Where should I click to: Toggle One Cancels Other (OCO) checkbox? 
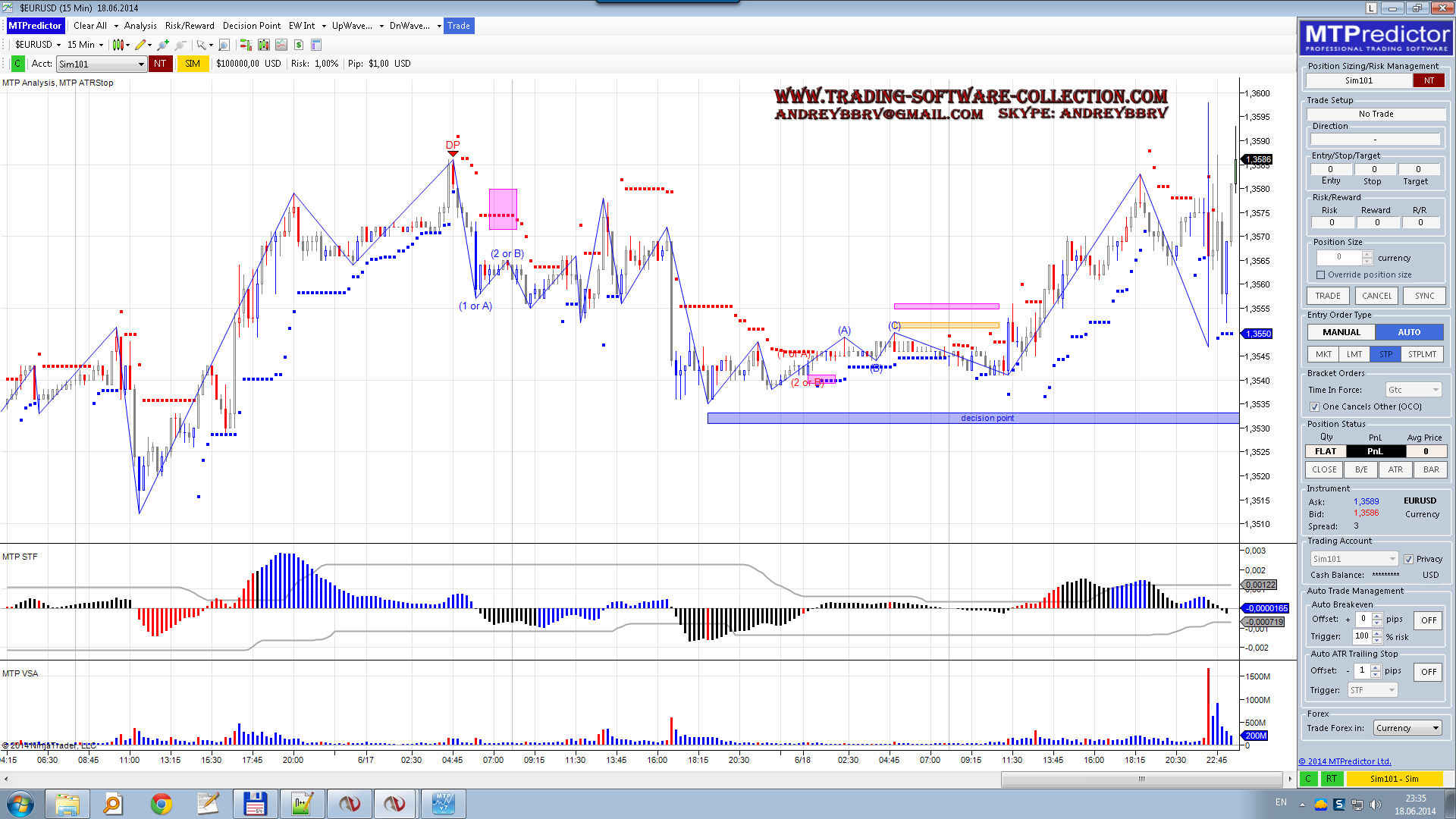click(x=1314, y=407)
